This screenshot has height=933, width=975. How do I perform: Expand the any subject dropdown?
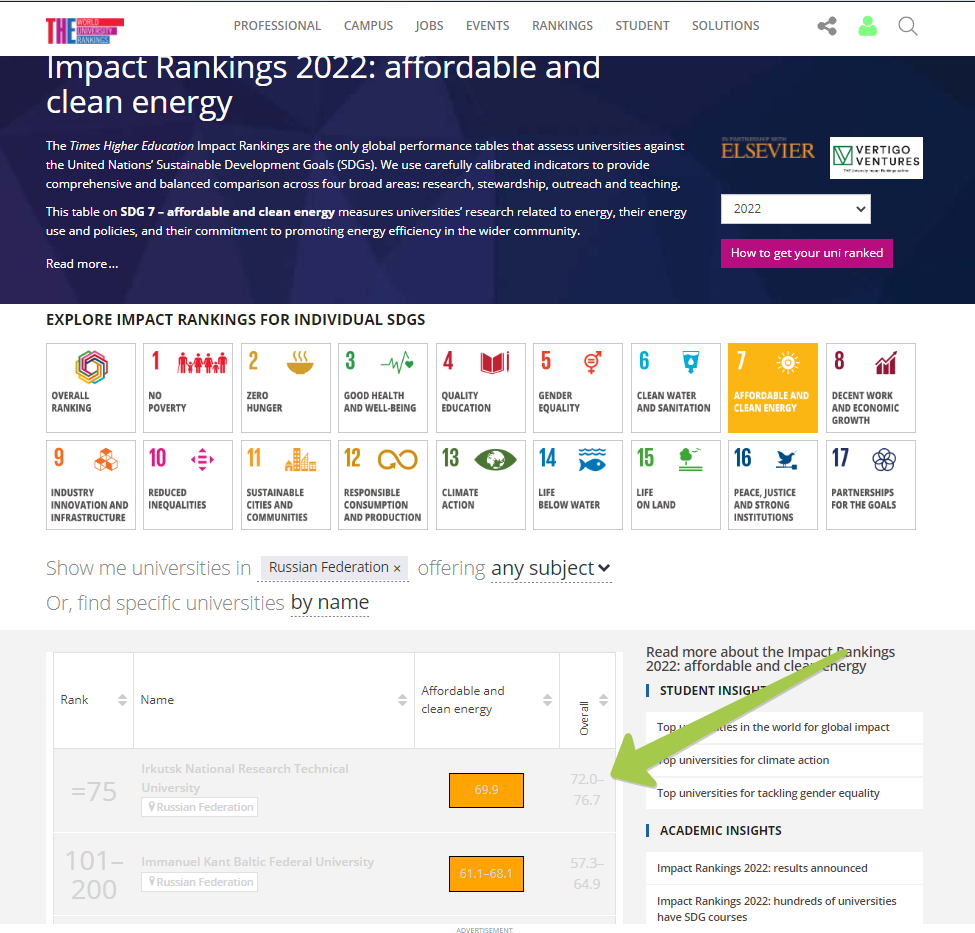551,569
